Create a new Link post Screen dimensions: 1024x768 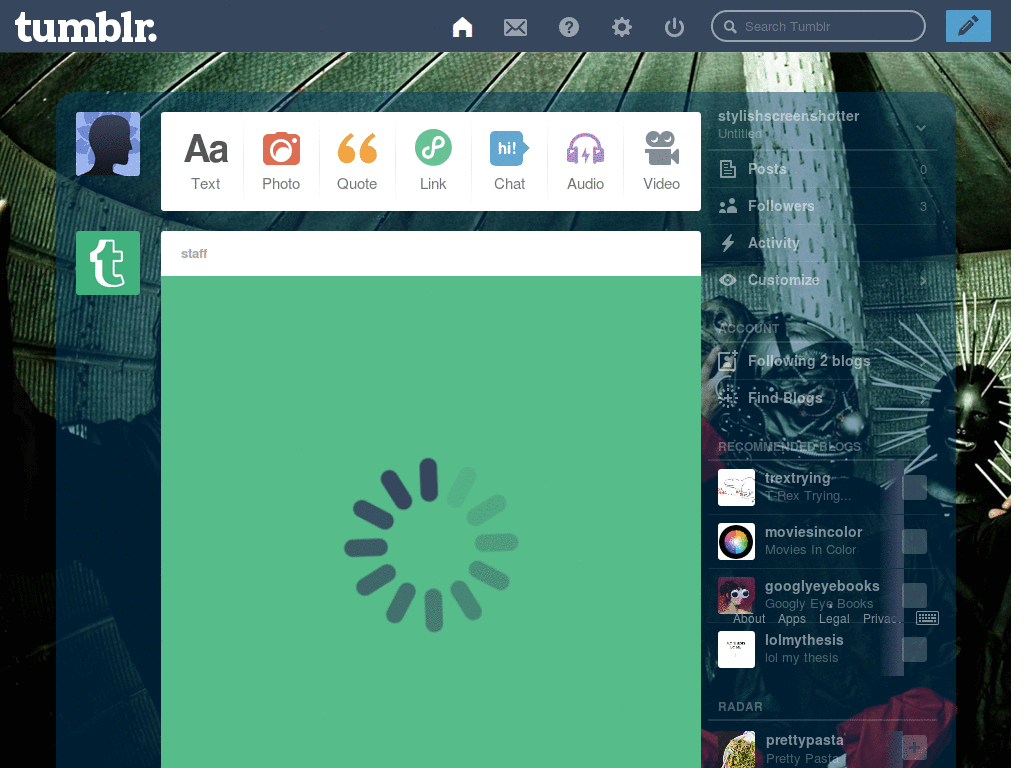(433, 161)
